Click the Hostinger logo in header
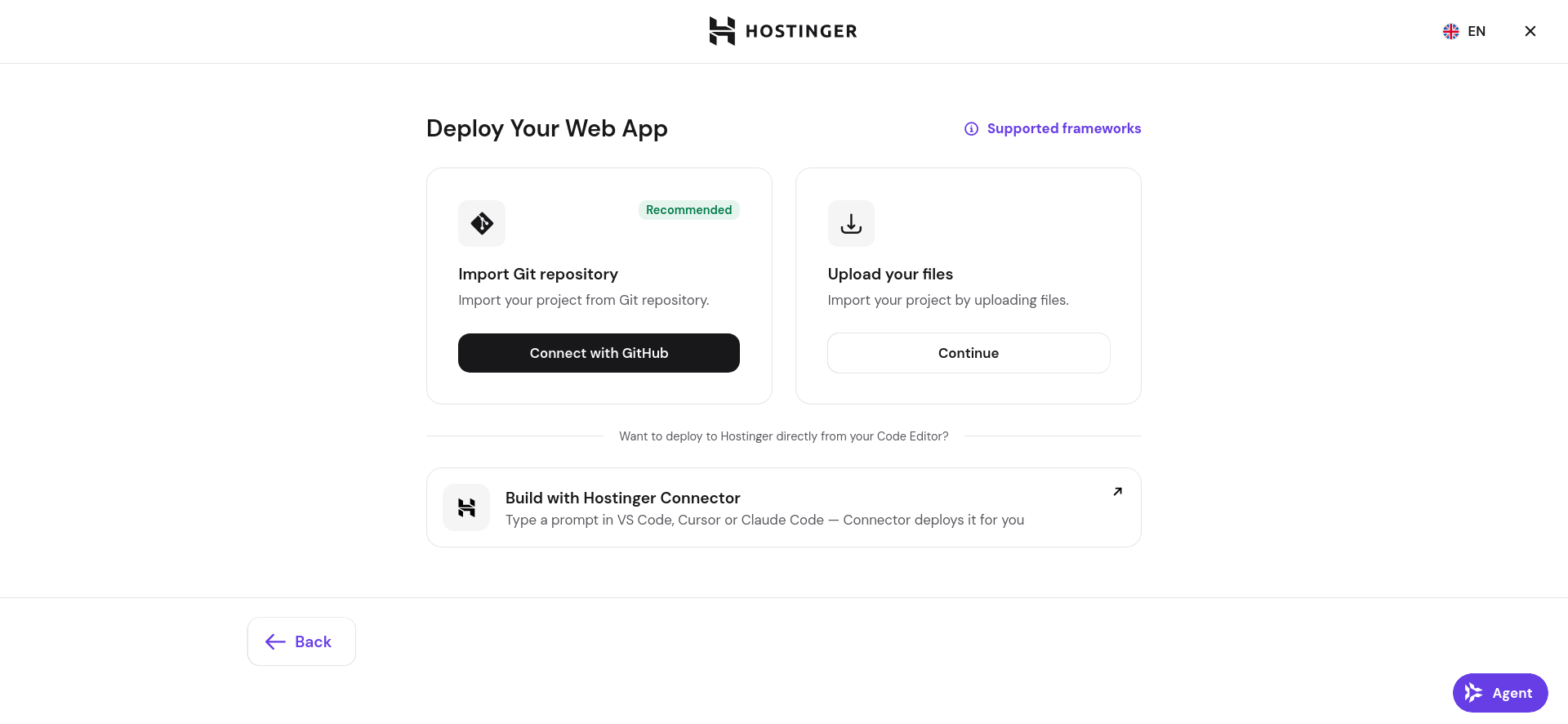 [783, 31]
